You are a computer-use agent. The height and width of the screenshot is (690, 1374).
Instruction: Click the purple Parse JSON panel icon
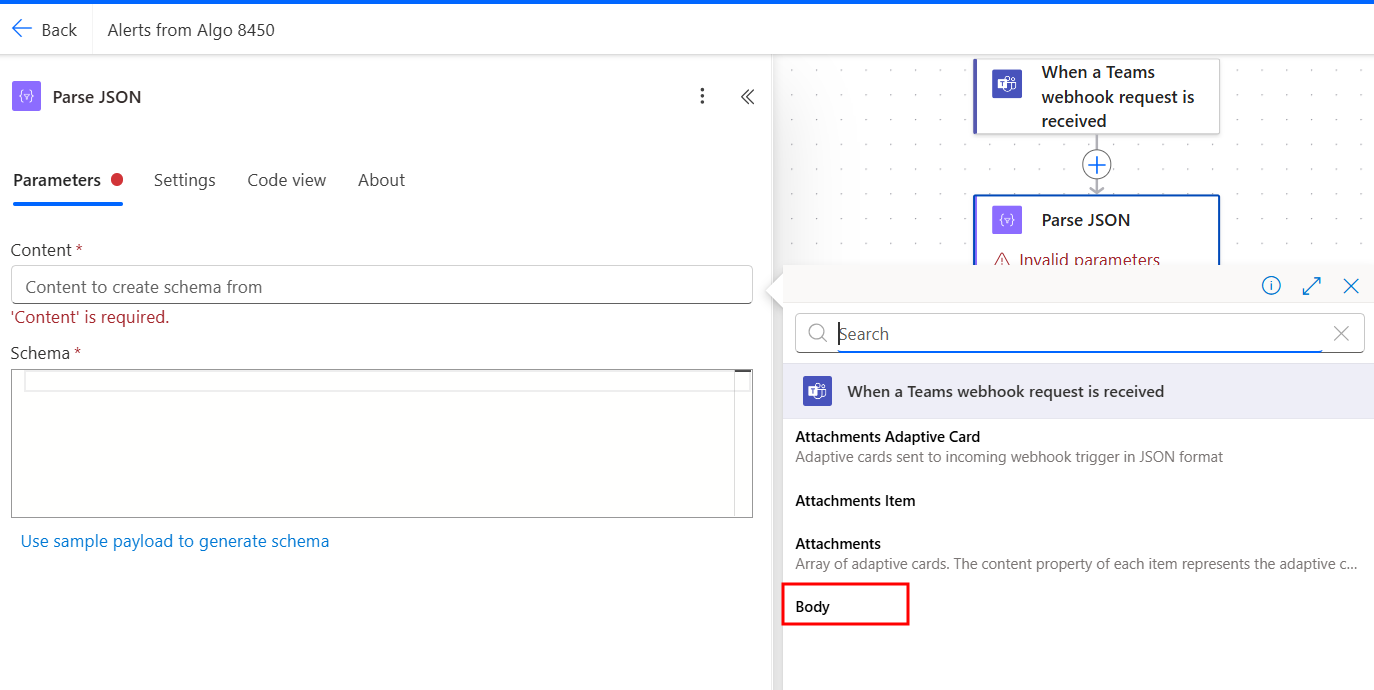(x=27, y=96)
